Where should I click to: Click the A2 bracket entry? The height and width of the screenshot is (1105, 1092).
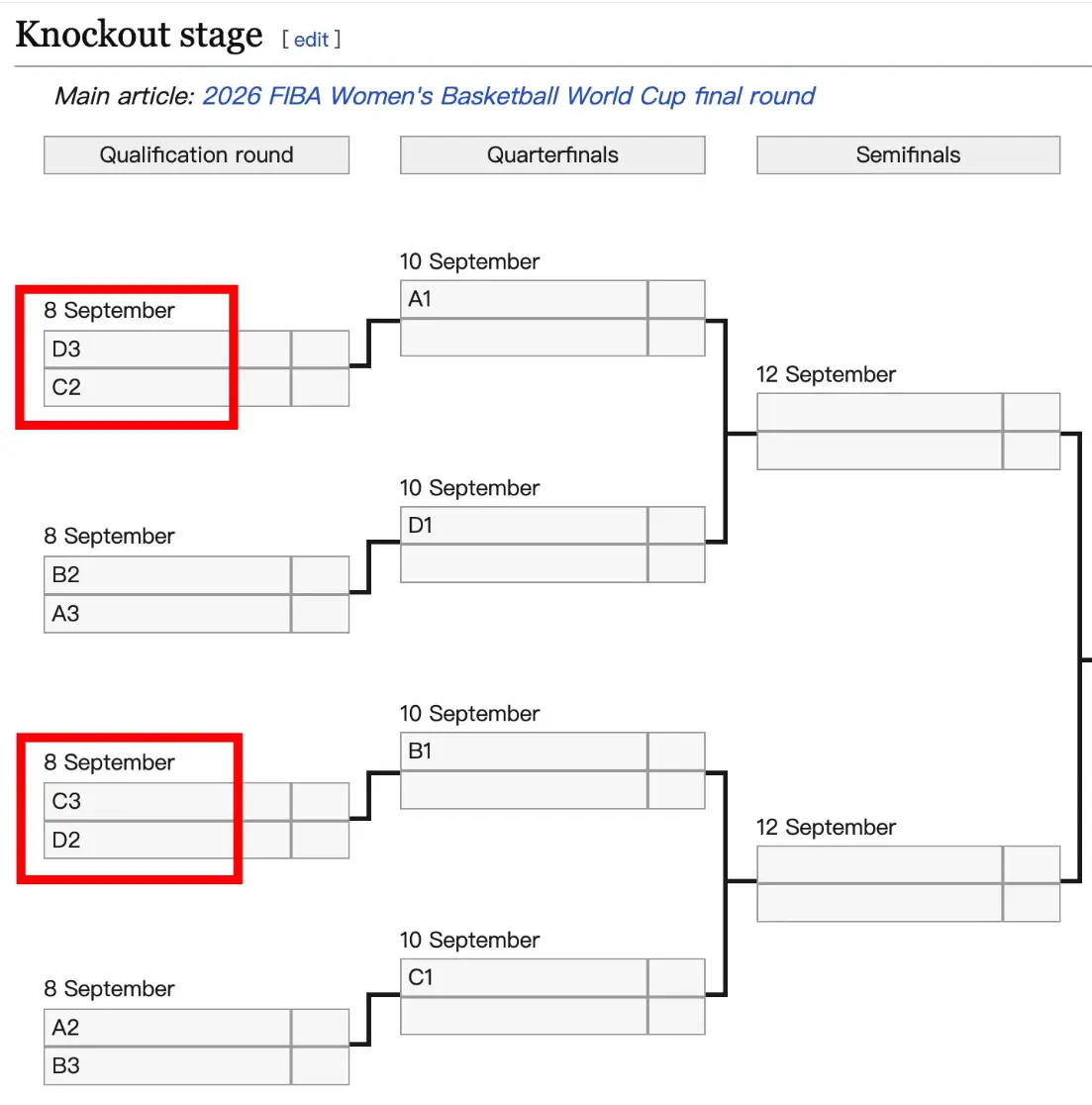coord(167,1028)
